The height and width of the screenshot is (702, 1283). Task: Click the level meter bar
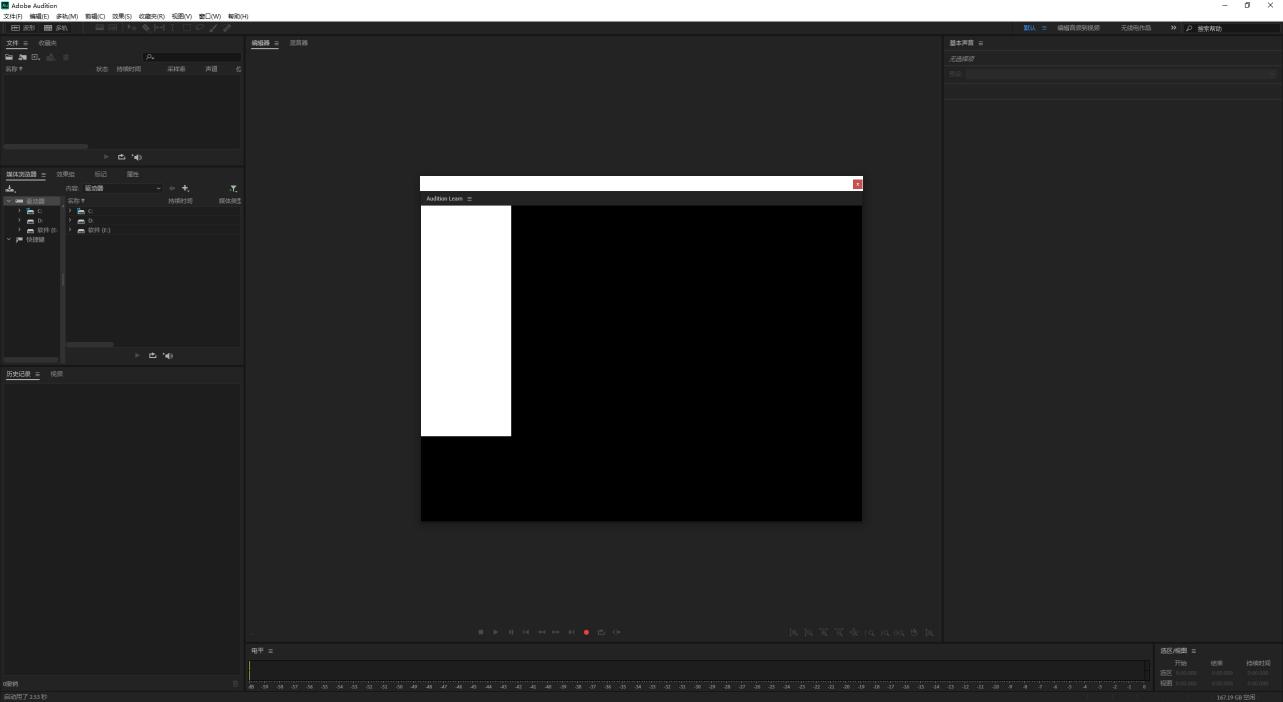[x=698, y=671]
